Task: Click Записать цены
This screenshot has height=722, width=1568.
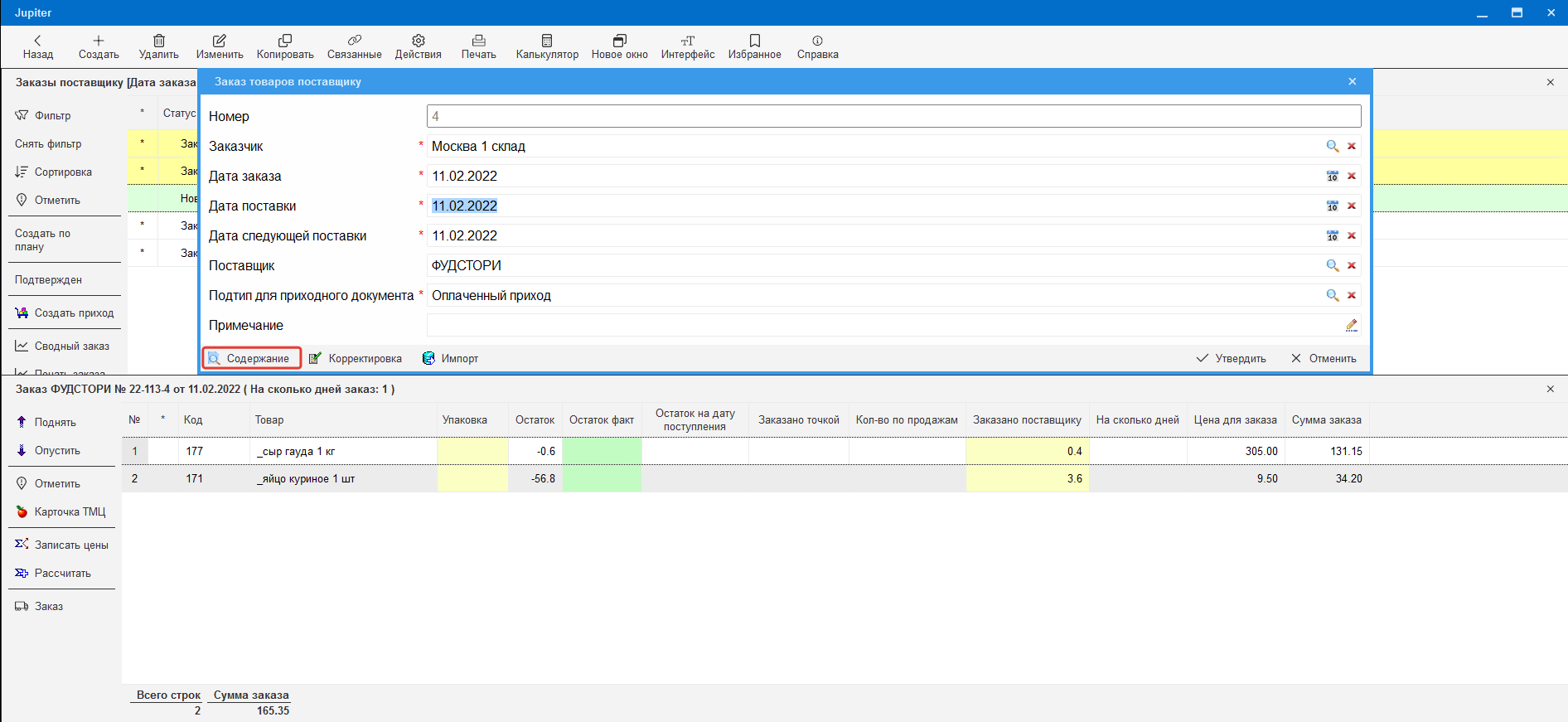Action: tap(62, 545)
